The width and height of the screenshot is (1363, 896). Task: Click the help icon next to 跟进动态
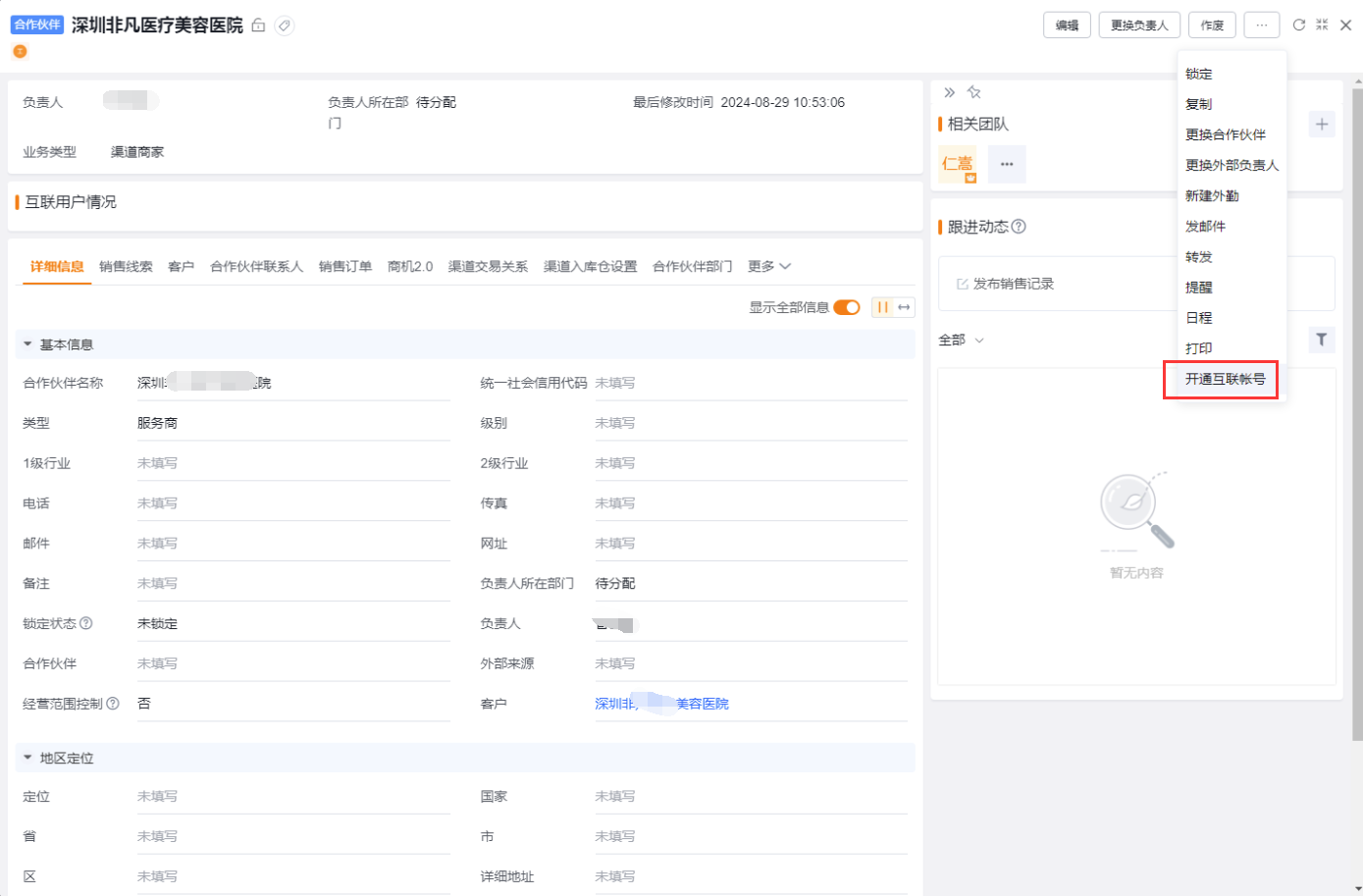(1019, 227)
